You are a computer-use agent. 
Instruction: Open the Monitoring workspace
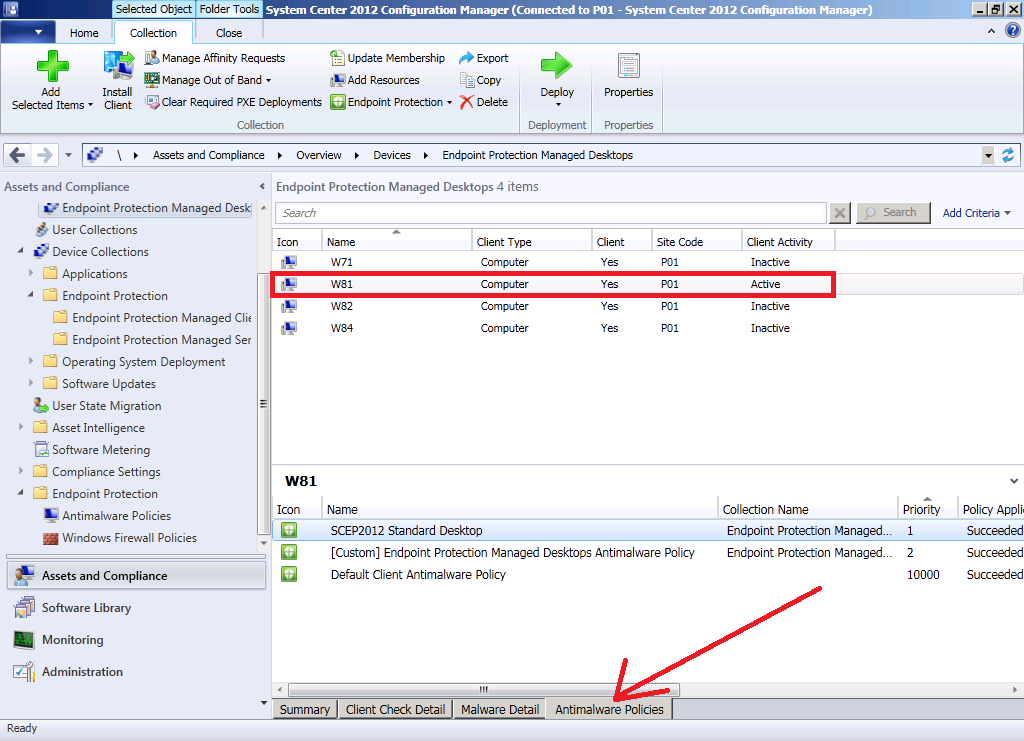136,640
